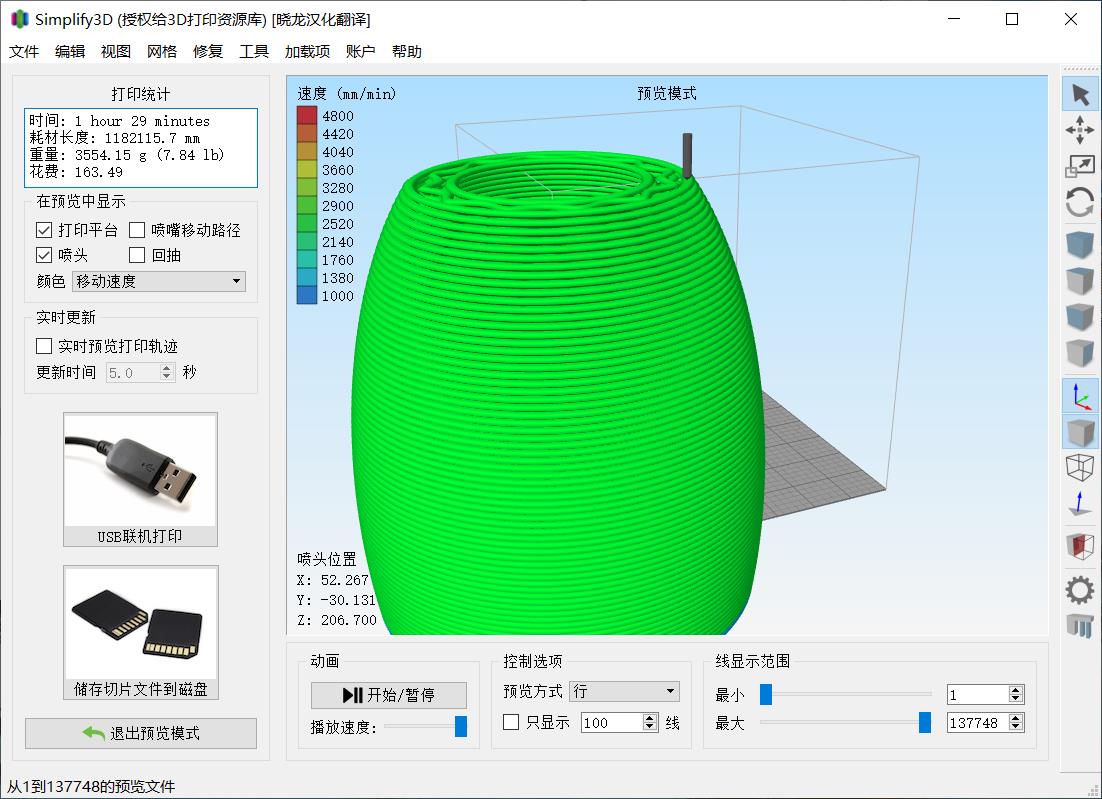Open the cross-section view tool
The width and height of the screenshot is (1102, 799).
[1080, 546]
